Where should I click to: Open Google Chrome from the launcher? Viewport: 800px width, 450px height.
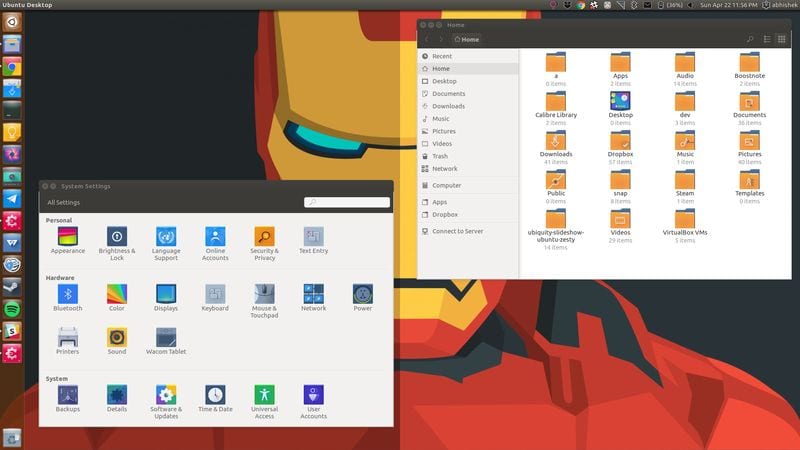[x=12, y=66]
